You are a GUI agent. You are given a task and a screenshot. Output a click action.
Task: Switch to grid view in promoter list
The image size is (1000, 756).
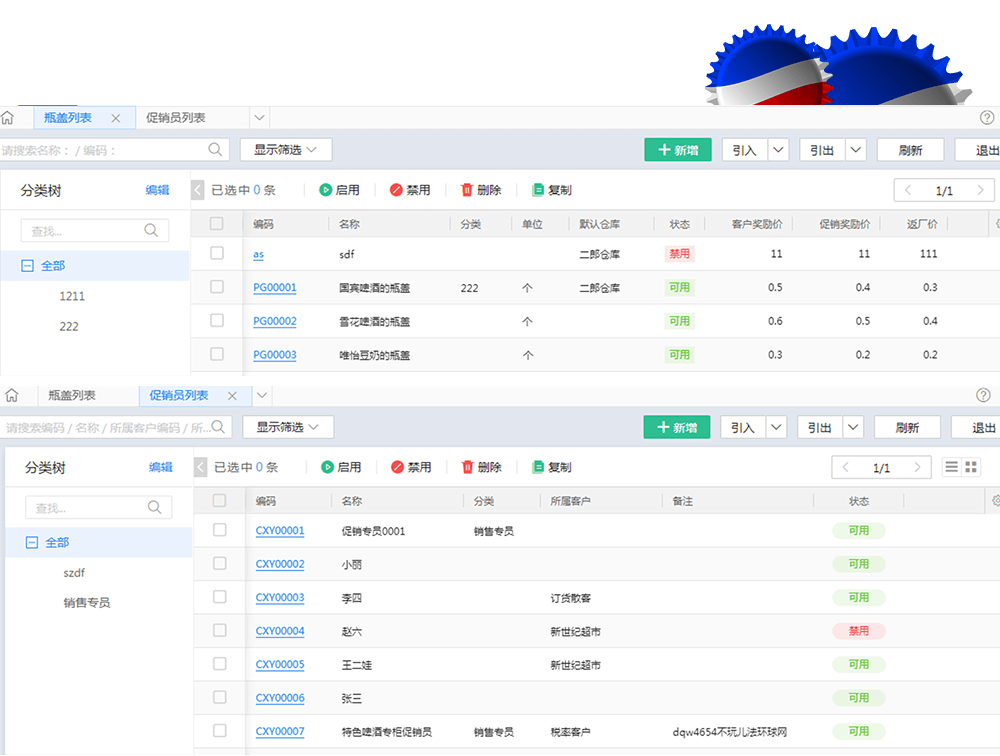(x=970, y=467)
